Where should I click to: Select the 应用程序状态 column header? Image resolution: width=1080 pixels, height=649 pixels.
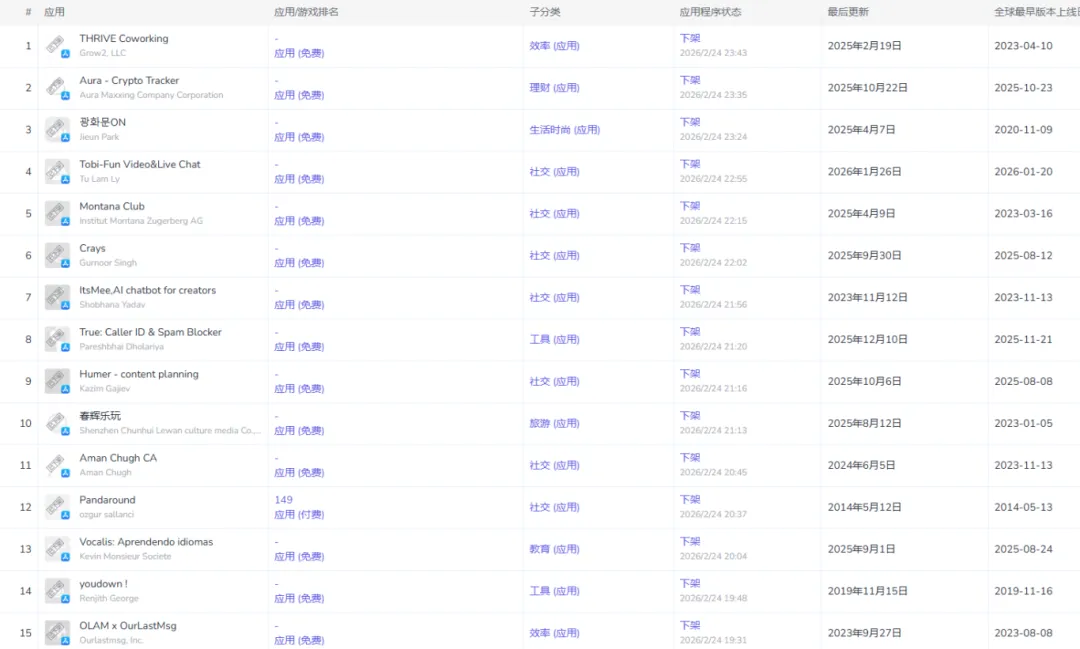[x=710, y=12]
